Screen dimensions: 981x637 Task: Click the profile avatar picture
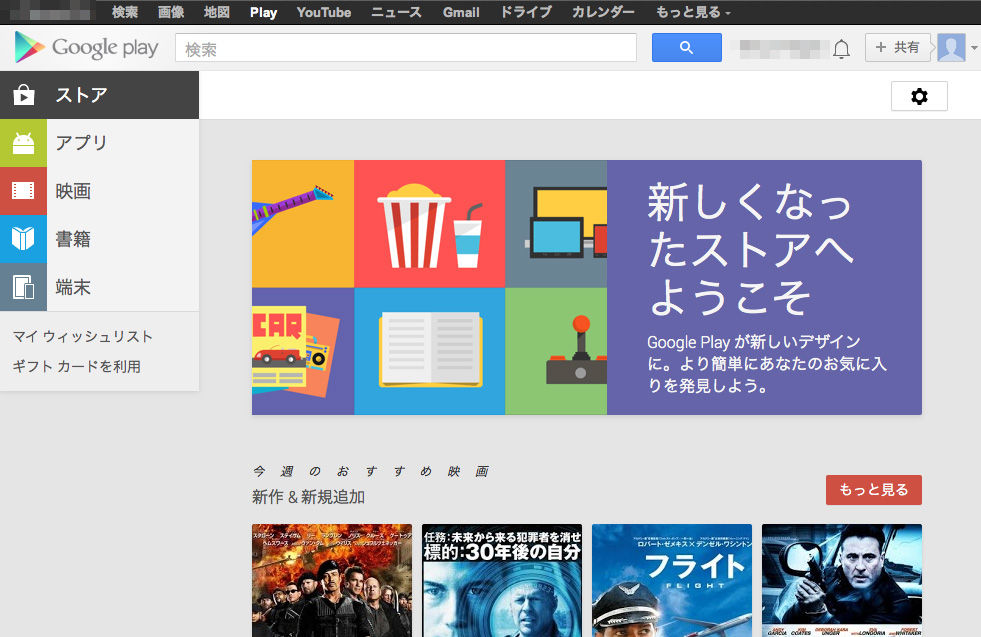pos(951,48)
